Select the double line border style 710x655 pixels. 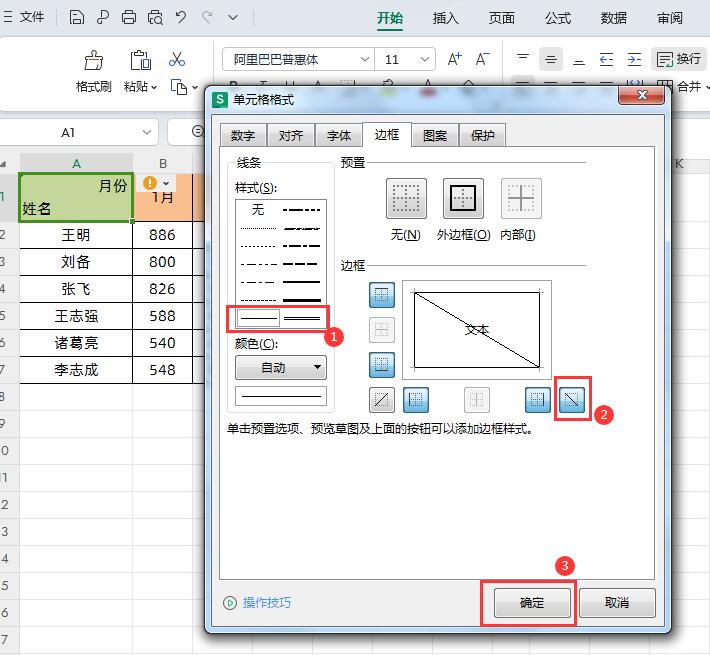(x=301, y=317)
